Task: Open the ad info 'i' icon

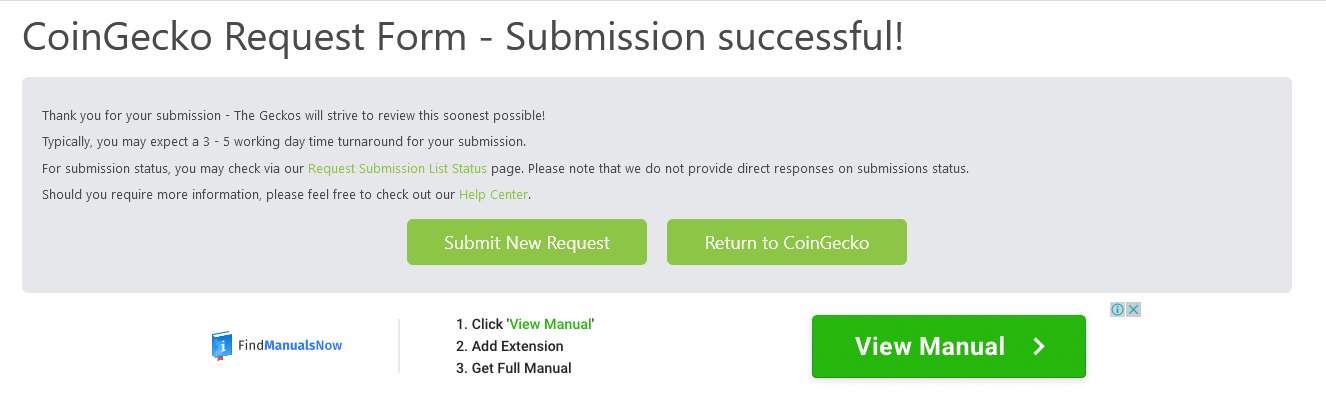Action: (x=1118, y=310)
